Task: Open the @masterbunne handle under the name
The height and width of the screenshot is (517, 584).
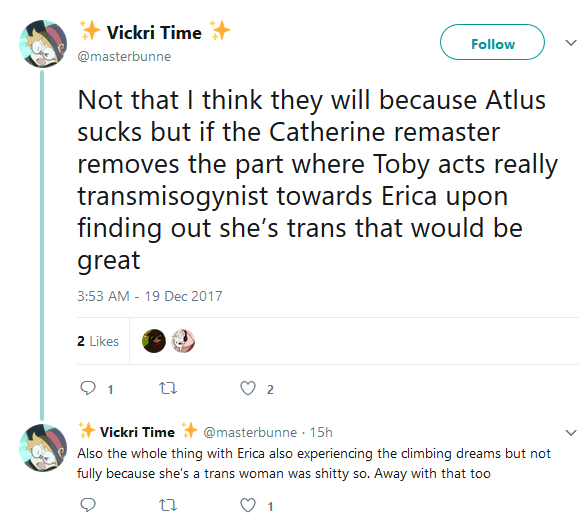Action: (x=124, y=57)
